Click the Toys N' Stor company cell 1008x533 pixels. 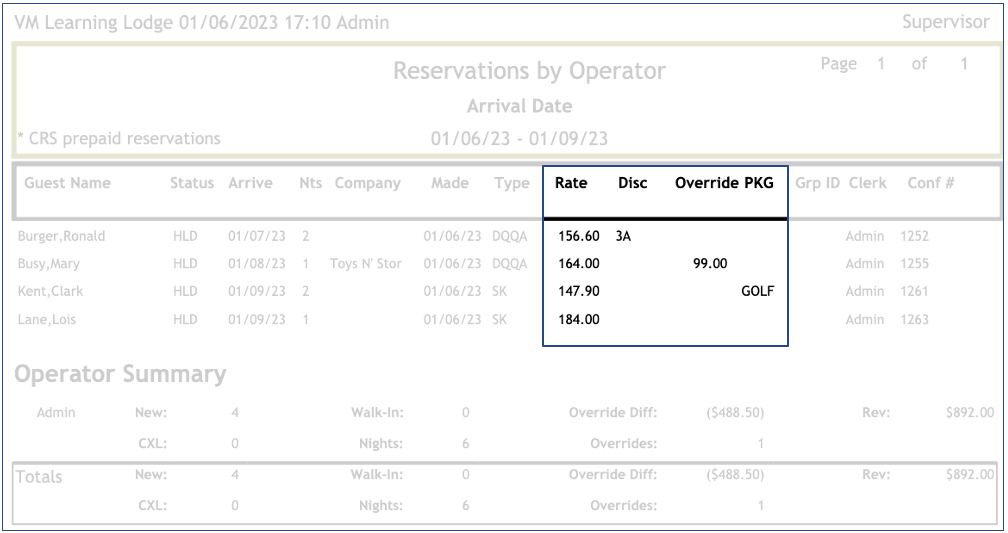(371, 264)
